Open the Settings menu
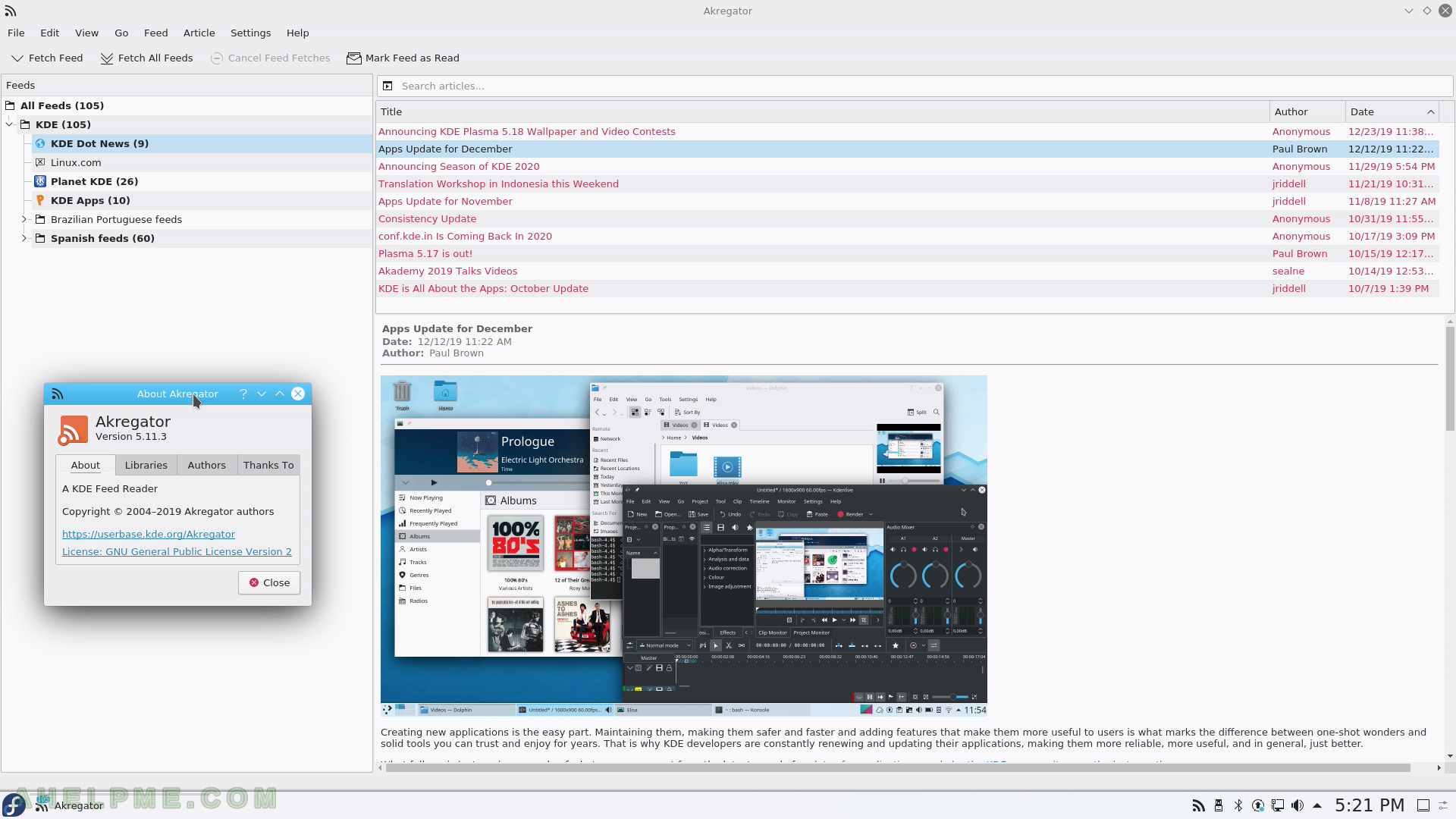This screenshot has width=1456, height=819. (x=250, y=33)
